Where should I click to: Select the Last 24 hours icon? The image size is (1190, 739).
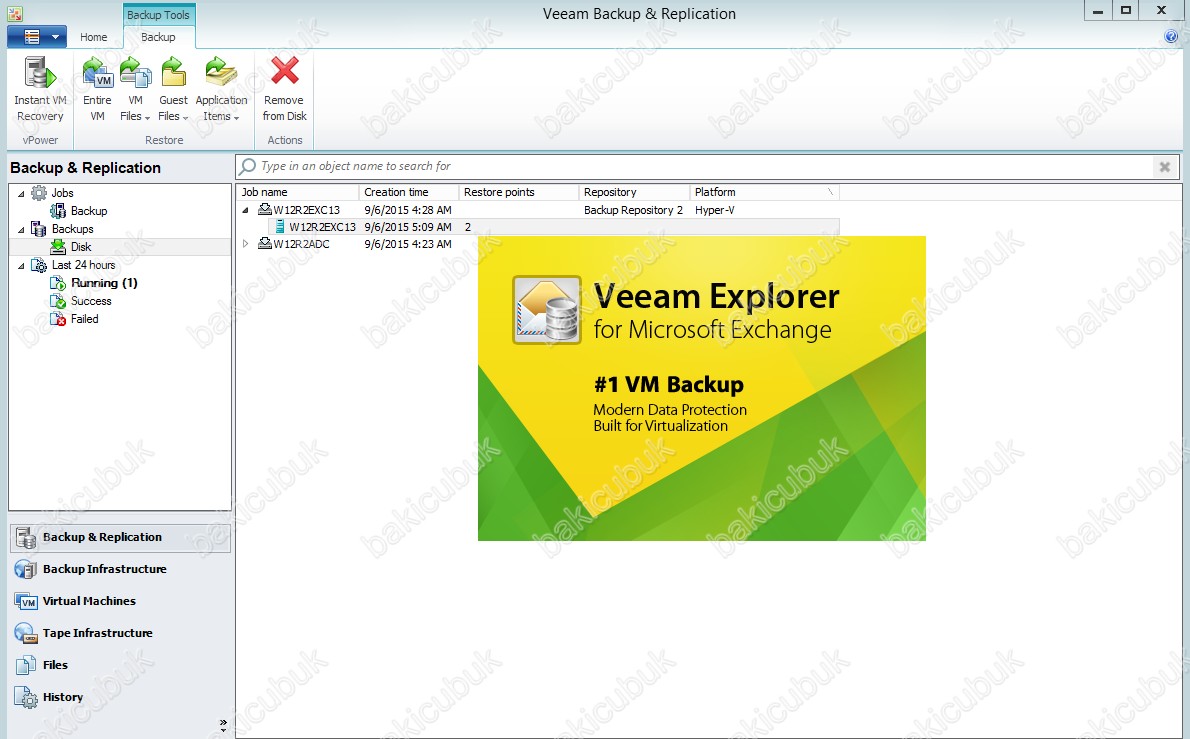pyautogui.click(x=39, y=265)
